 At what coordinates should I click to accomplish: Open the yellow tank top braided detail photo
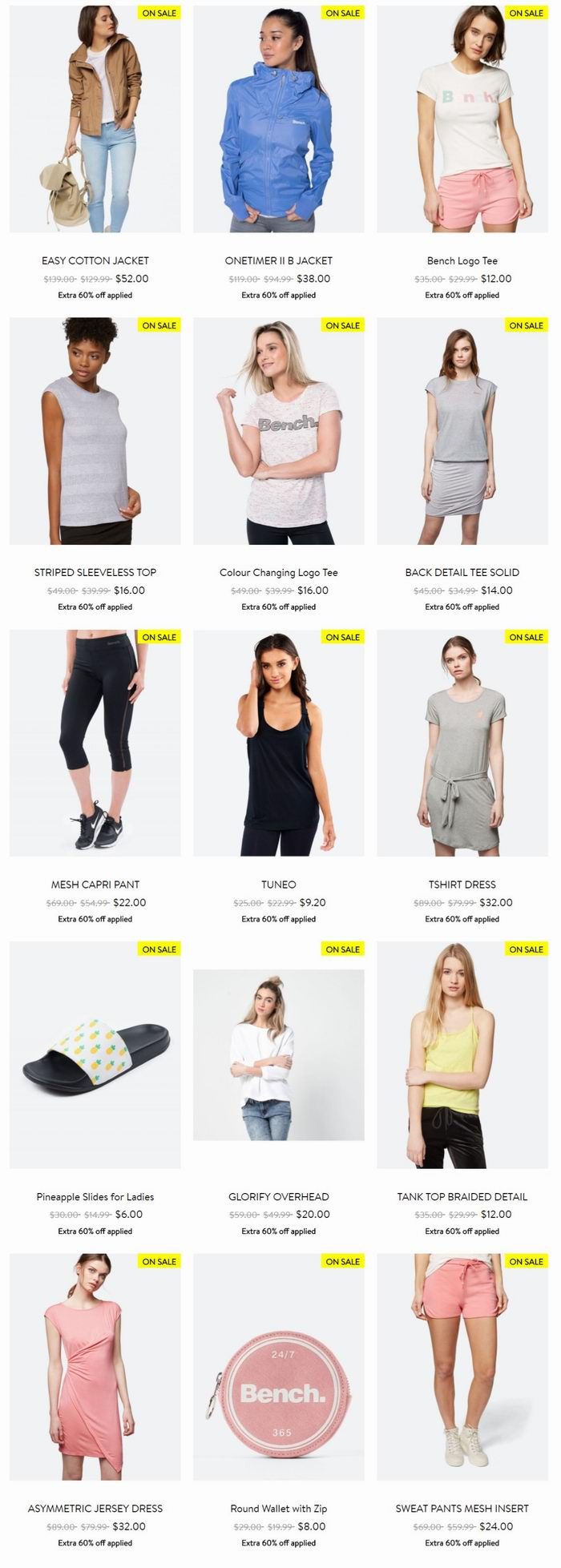point(462,1054)
